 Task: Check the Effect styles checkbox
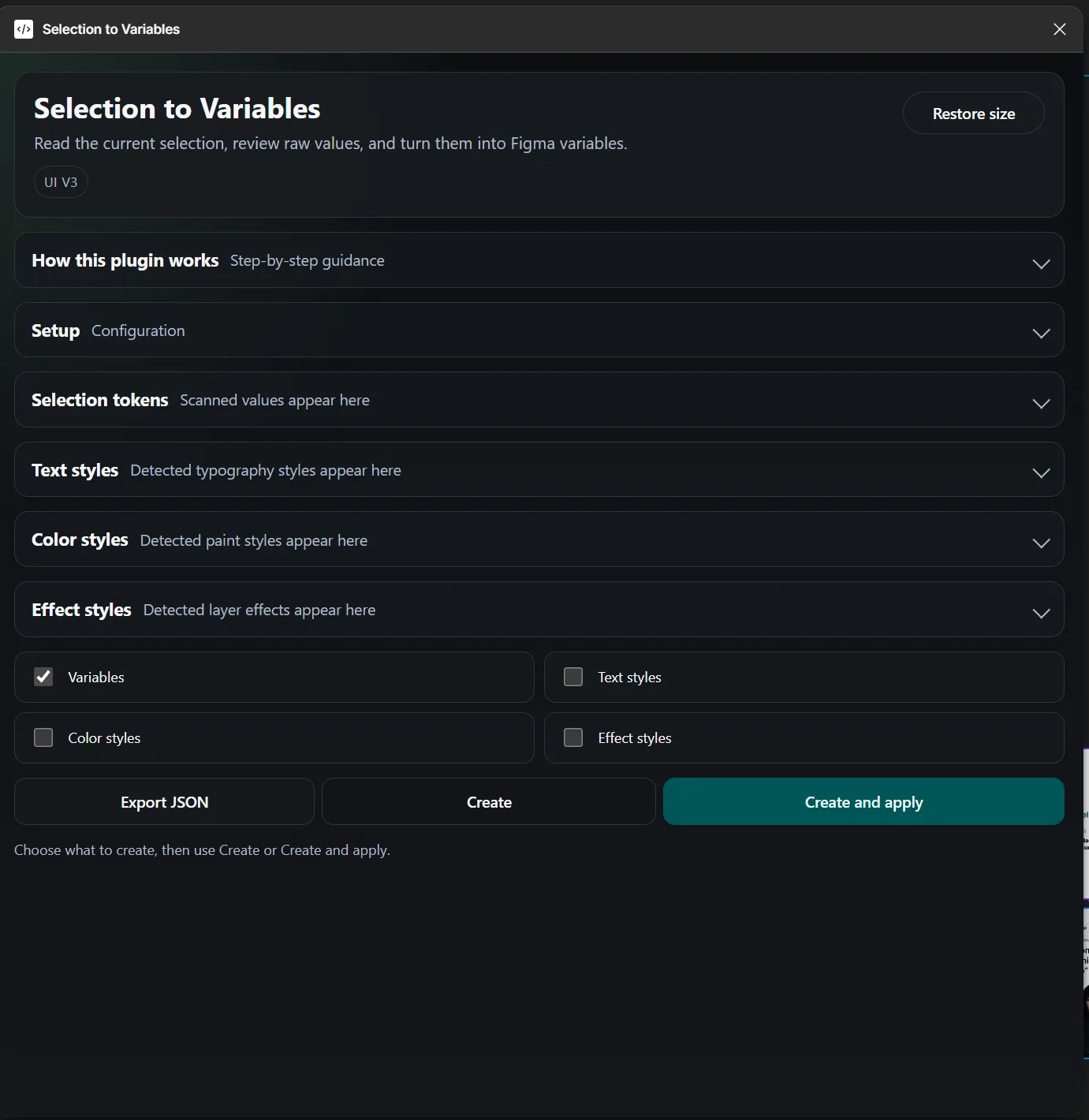point(573,737)
